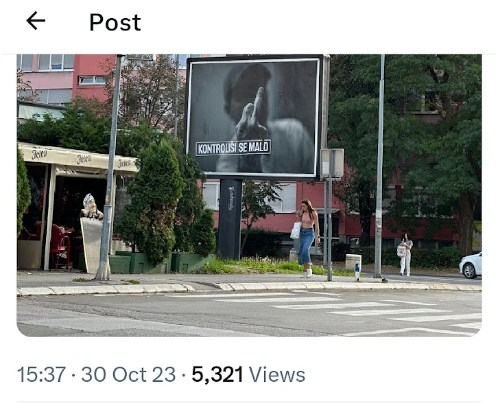Click the red chair inside cafe
Image resolution: width=500 pixels, height=404 pixels.
(x=61, y=245)
